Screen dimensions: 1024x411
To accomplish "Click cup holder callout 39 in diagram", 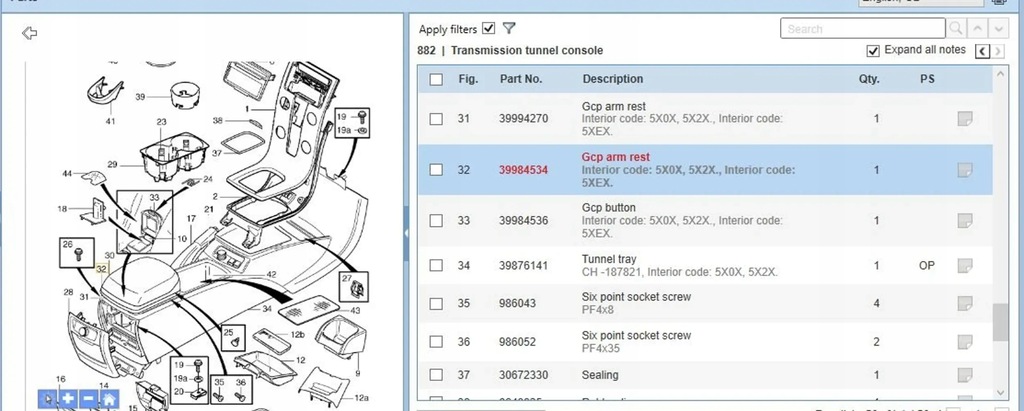I will click(x=140, y=97).
